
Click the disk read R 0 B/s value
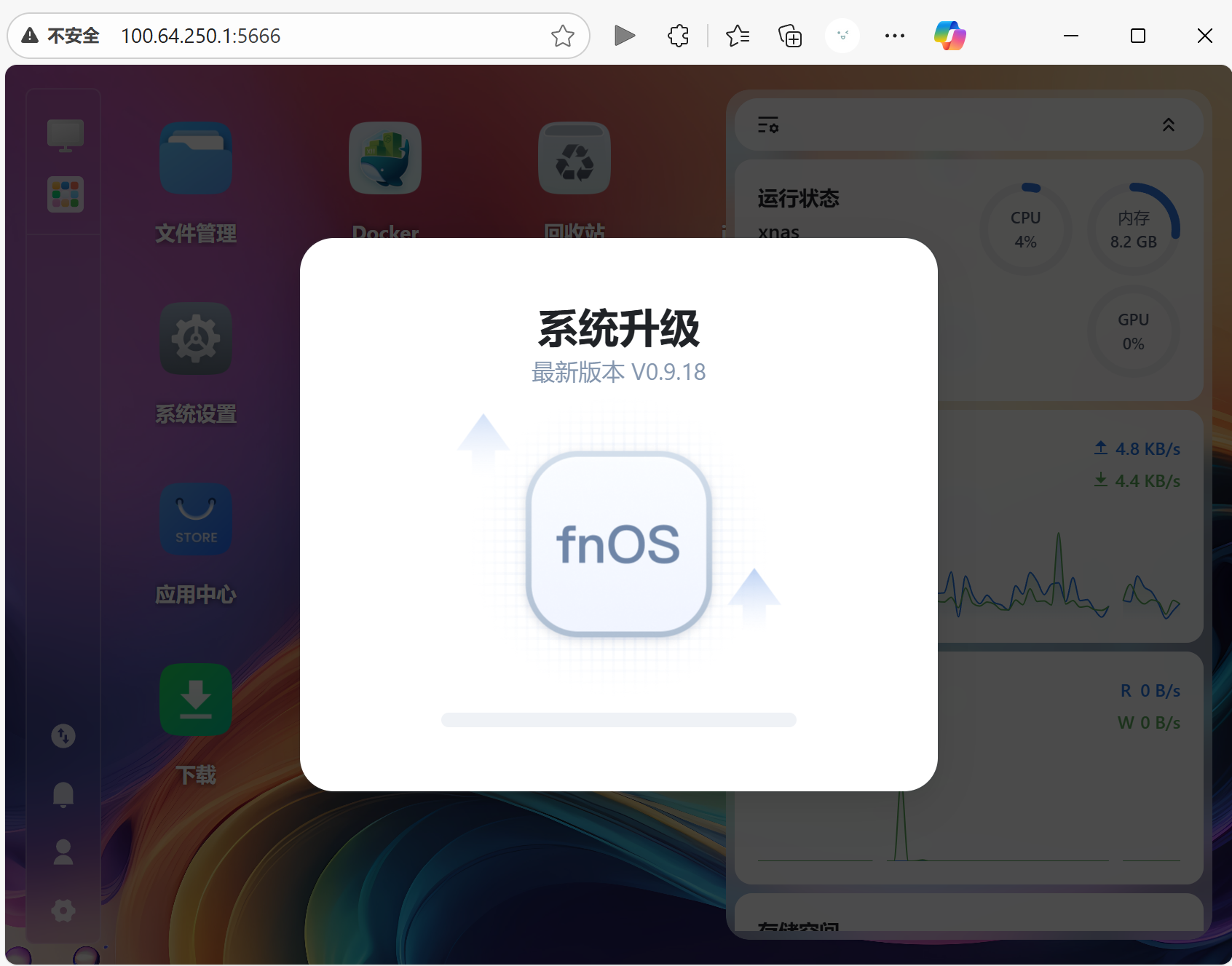pyautogui.click(x=1150, y=690)
